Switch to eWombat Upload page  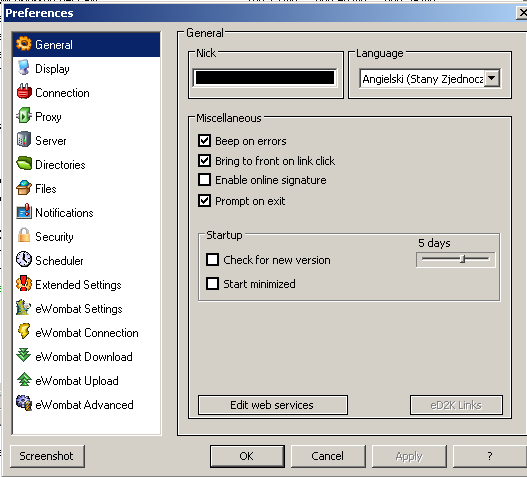coord(77,381)
